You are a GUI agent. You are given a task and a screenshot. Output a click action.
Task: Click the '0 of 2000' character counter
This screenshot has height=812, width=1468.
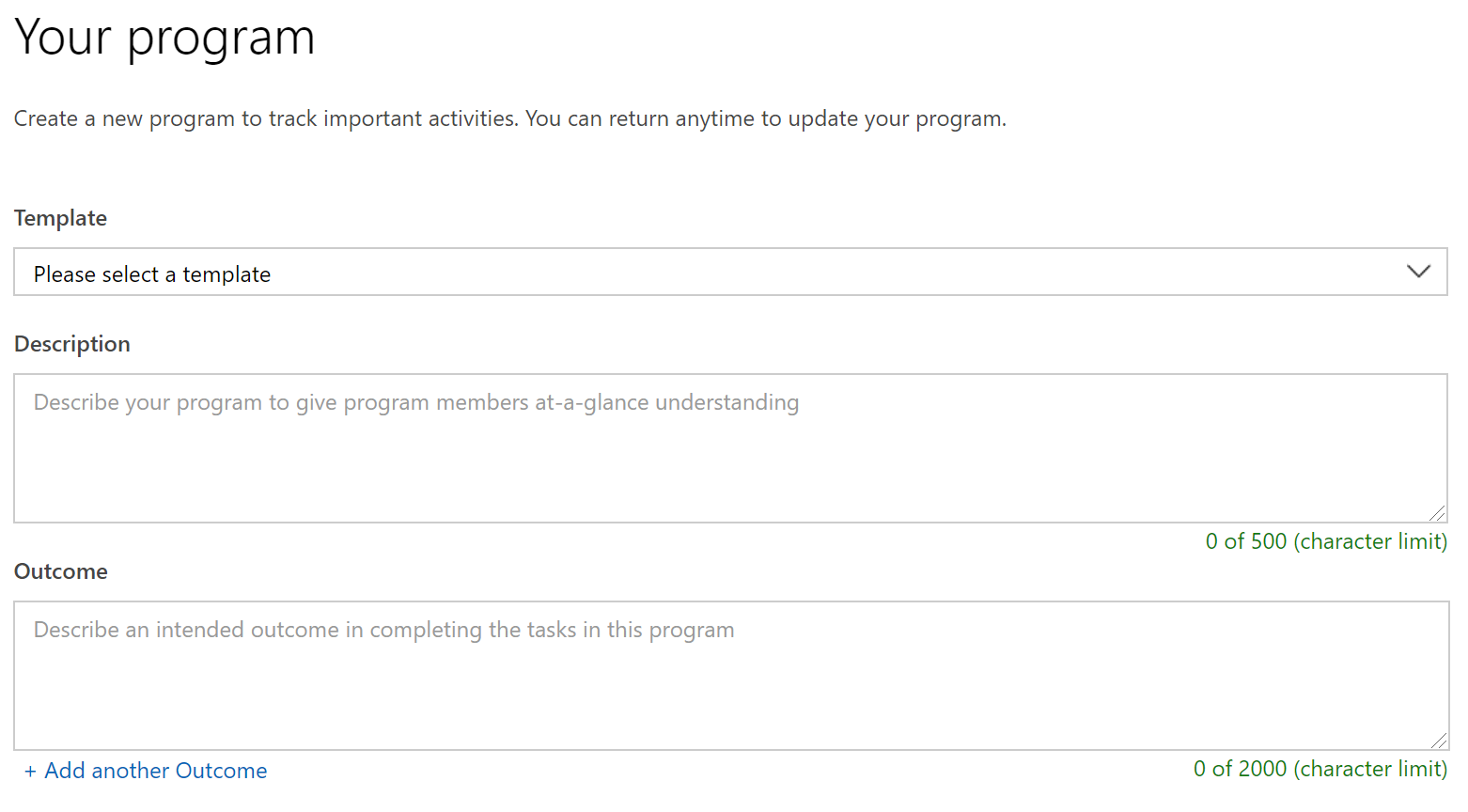1320,769
